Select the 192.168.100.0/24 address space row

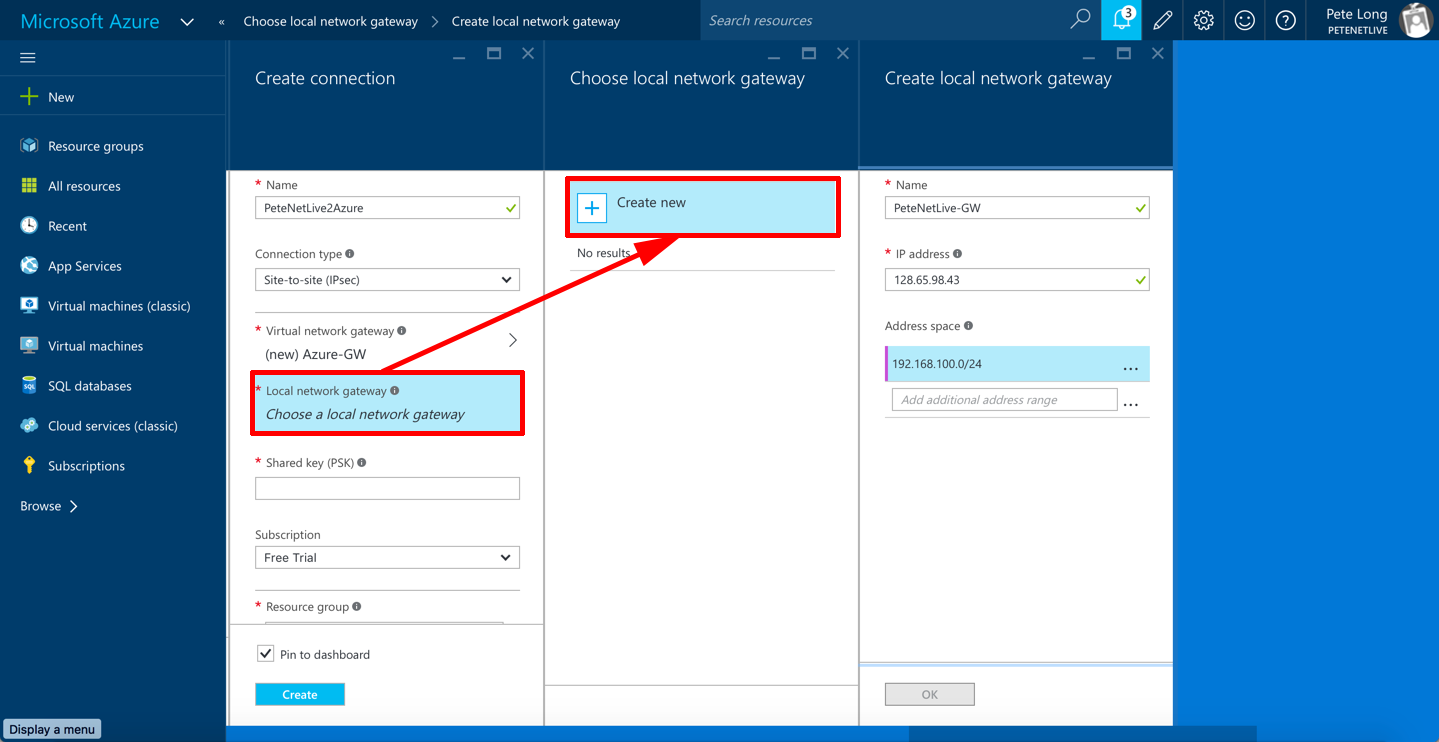point(1017,364)
